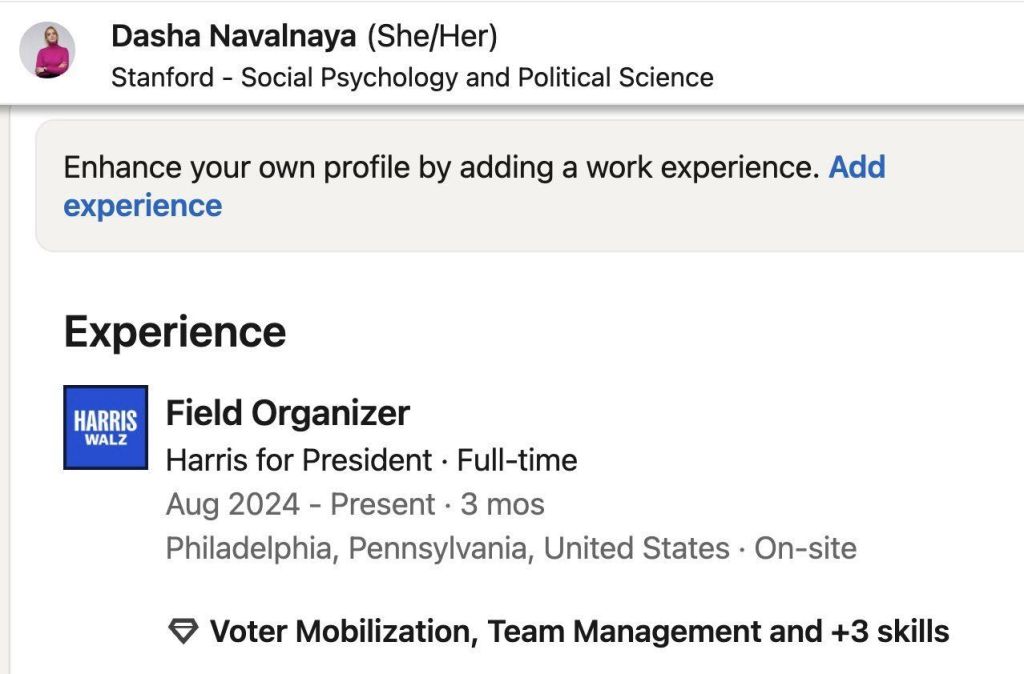1024x674 pixels.
Task: Open the Harris for President company name
Action: [x=298, y=461]
